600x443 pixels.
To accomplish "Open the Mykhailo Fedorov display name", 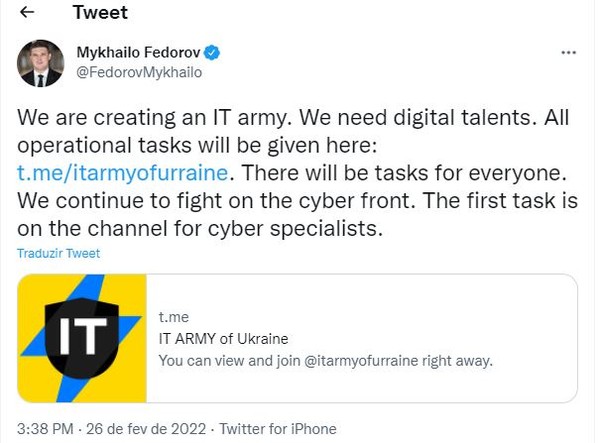I will tap(138, 53).
